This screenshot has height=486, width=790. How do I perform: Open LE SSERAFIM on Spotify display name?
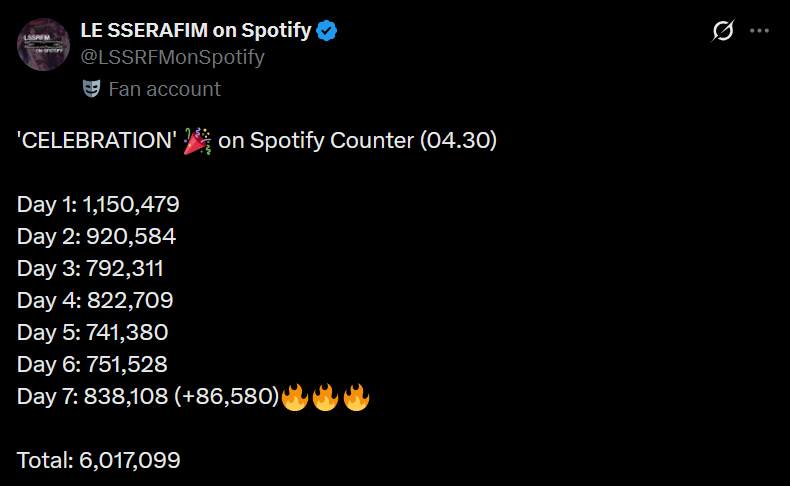[x=196, y=30]
